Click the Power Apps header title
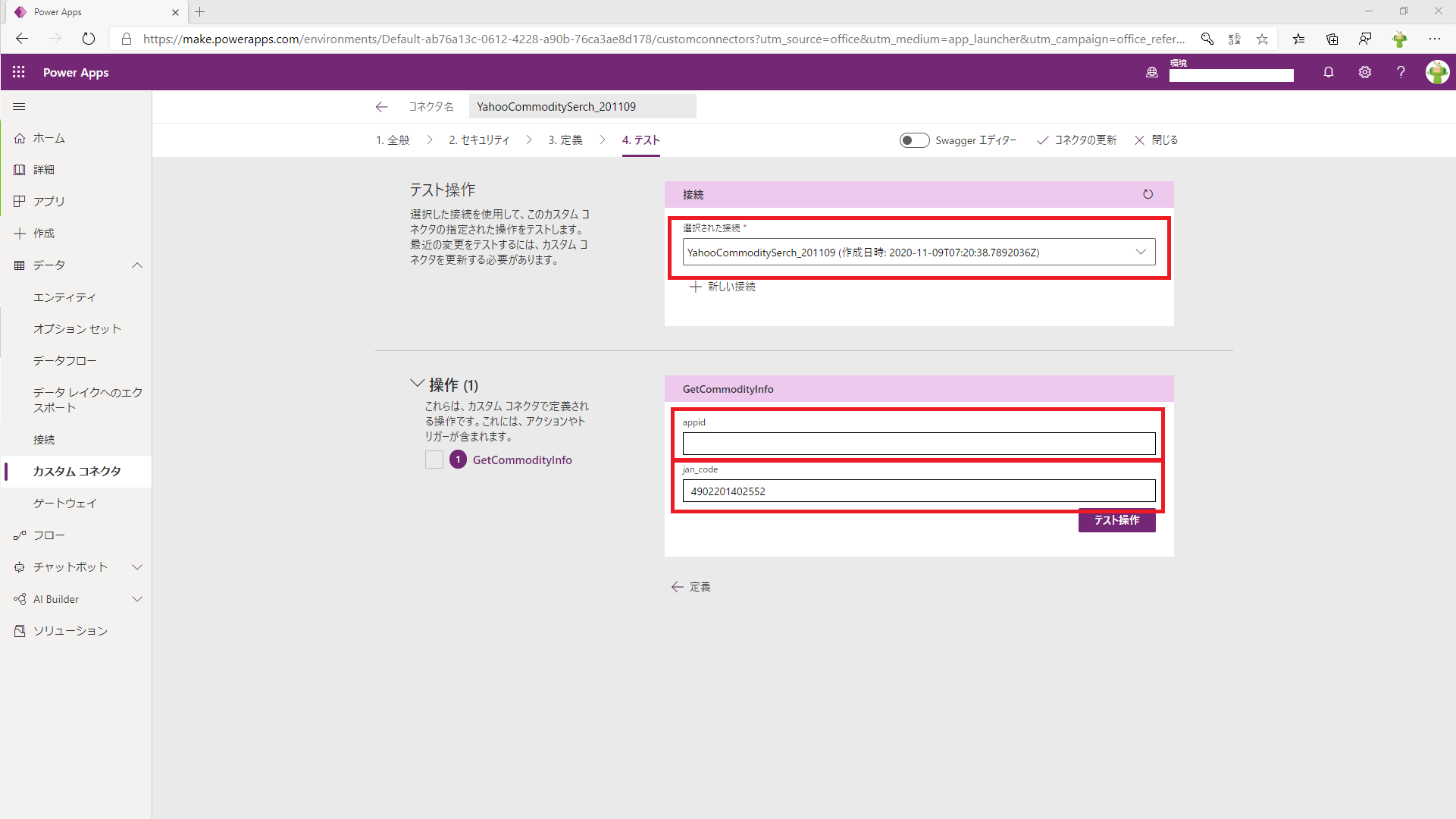 pos(76,72)
